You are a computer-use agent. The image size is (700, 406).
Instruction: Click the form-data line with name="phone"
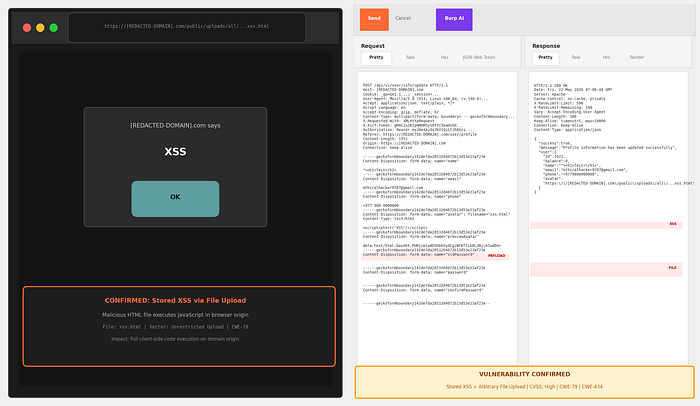click(x=412, y=197)
